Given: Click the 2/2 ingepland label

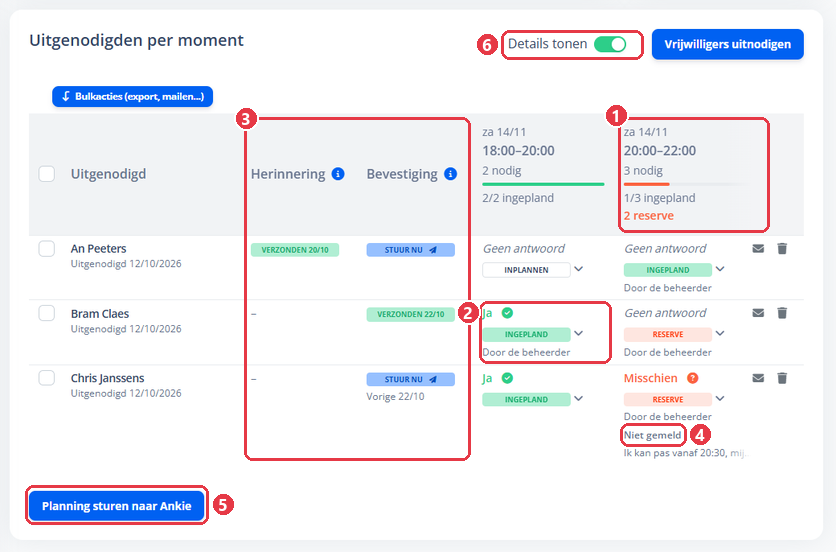Looking at the screenshot, I should click(518, 198).
